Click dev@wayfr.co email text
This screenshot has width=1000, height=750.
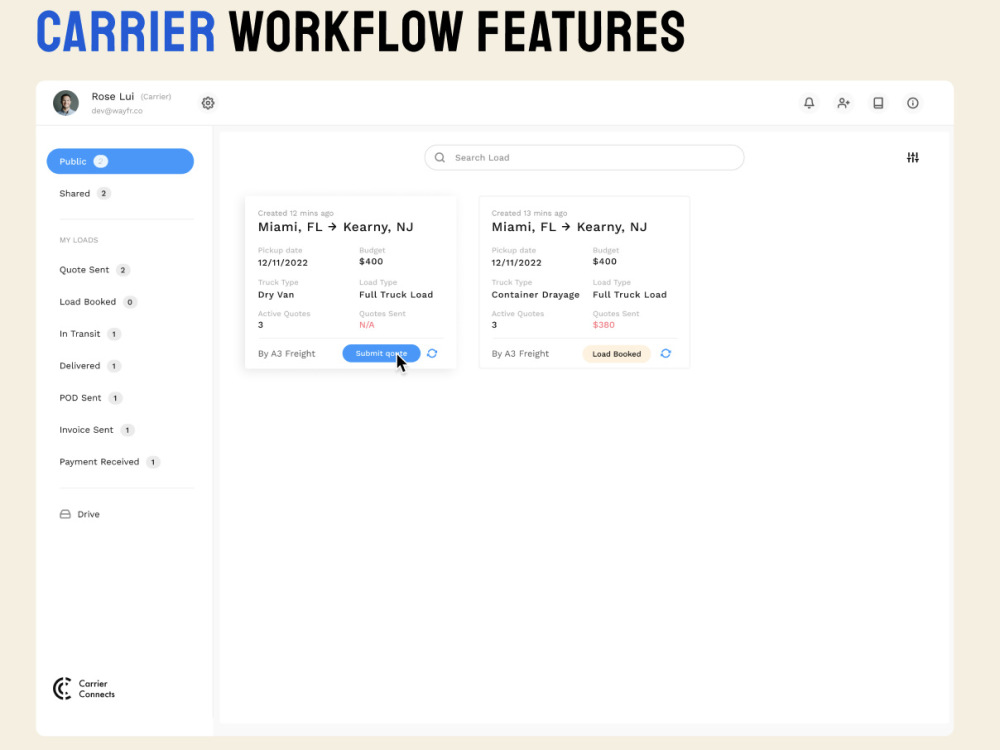click(x=117, y=111)
